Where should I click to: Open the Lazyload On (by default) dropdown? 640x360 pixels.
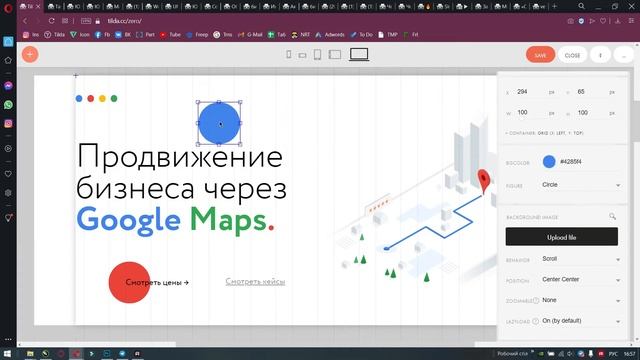[x=581, y=321]
